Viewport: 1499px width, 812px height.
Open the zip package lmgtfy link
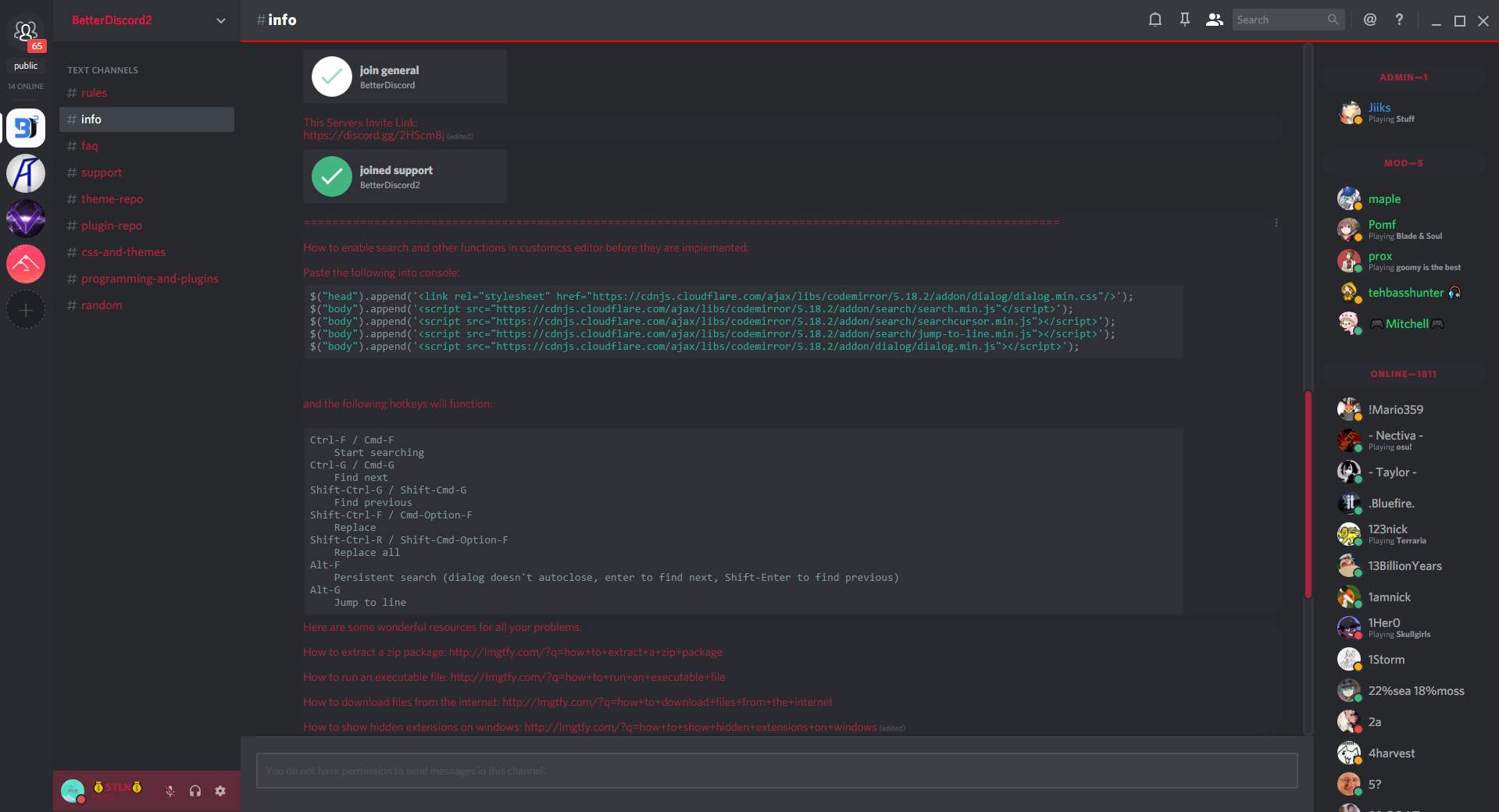click(x=585, y=652)
